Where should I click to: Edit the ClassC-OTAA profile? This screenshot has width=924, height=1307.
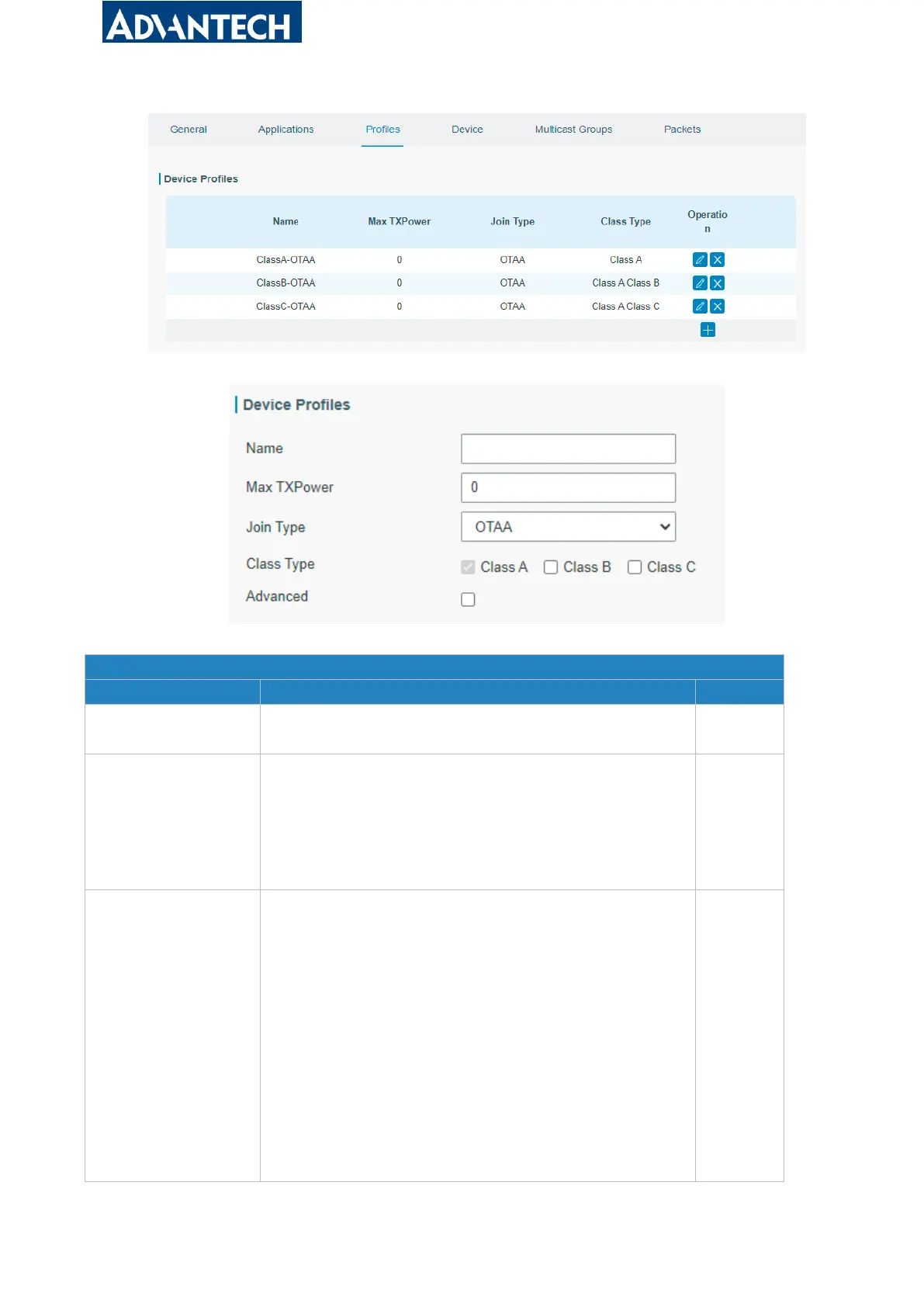click(x=699, y=307)
